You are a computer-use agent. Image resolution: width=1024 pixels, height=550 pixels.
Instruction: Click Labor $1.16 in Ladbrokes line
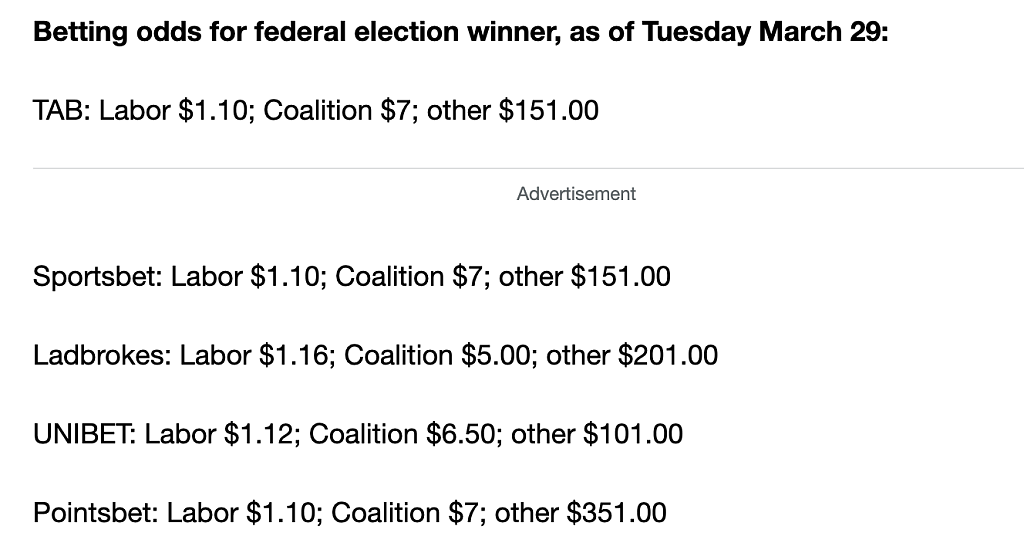pyautogui.click(x=254, y=355)
